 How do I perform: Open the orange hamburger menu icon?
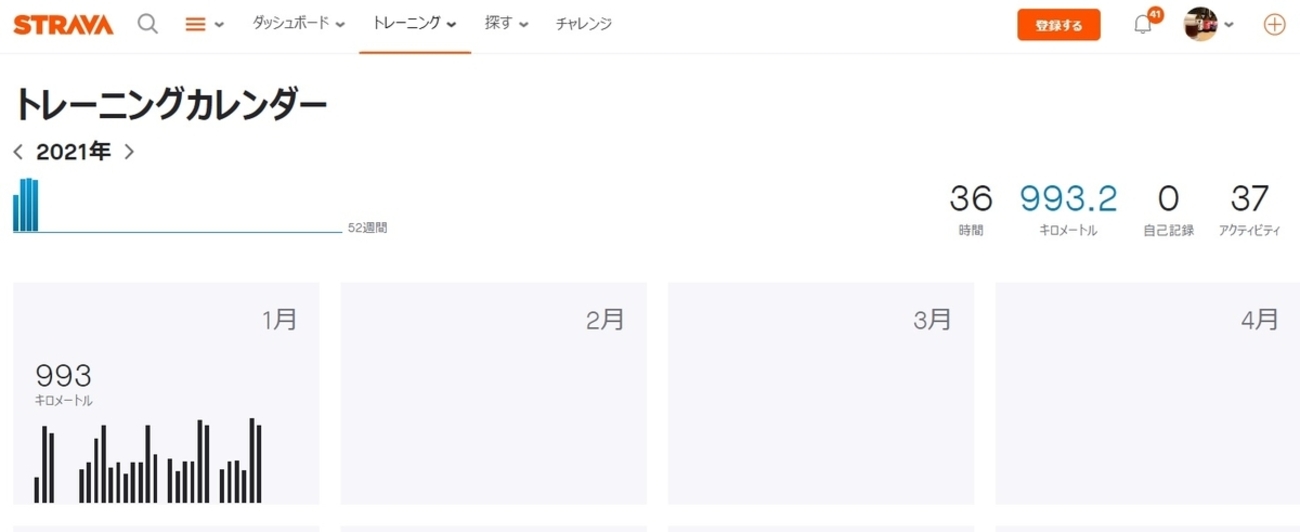point(196,25)
